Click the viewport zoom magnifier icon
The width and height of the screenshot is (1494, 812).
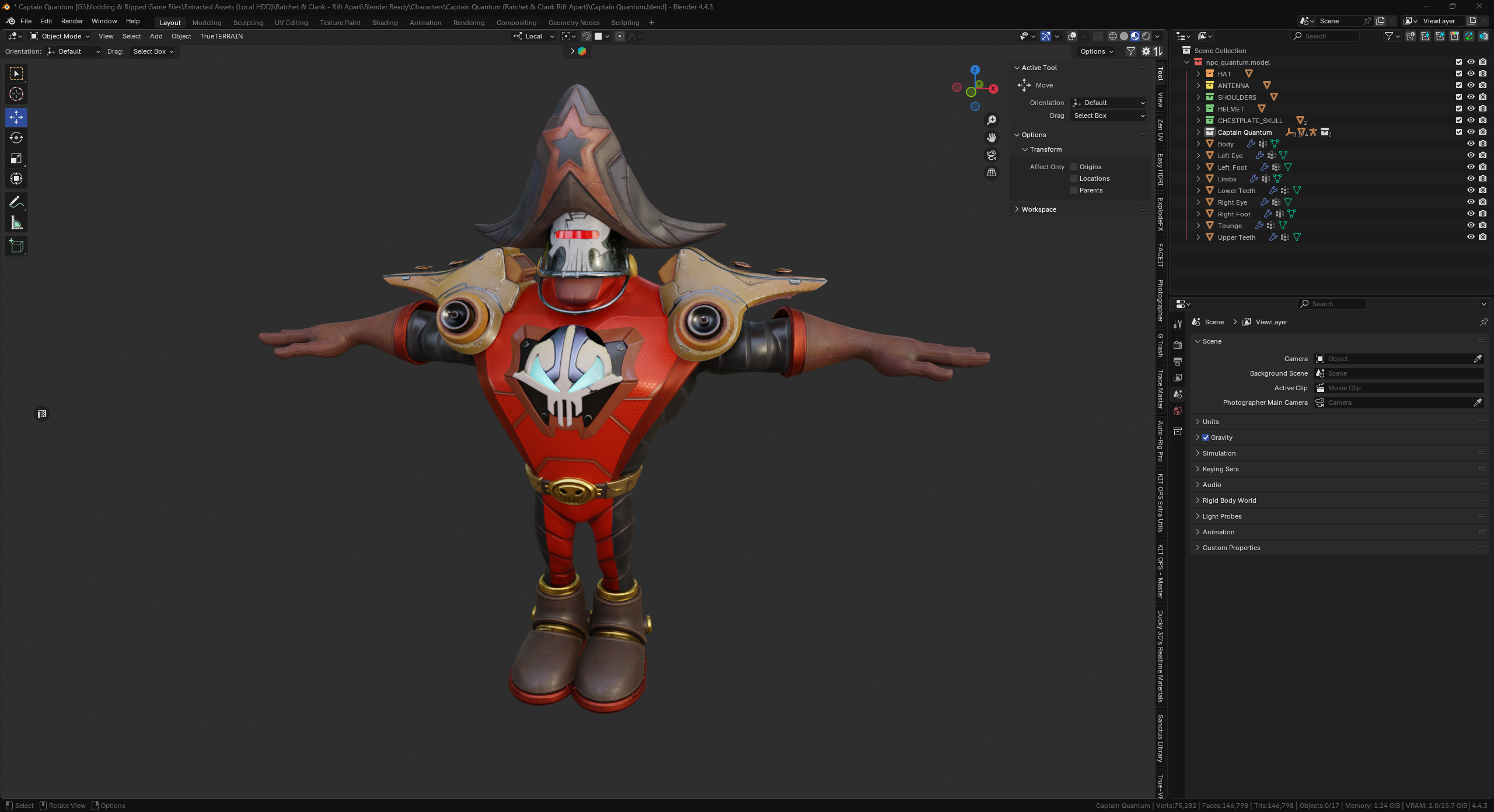tap(992, 120)
